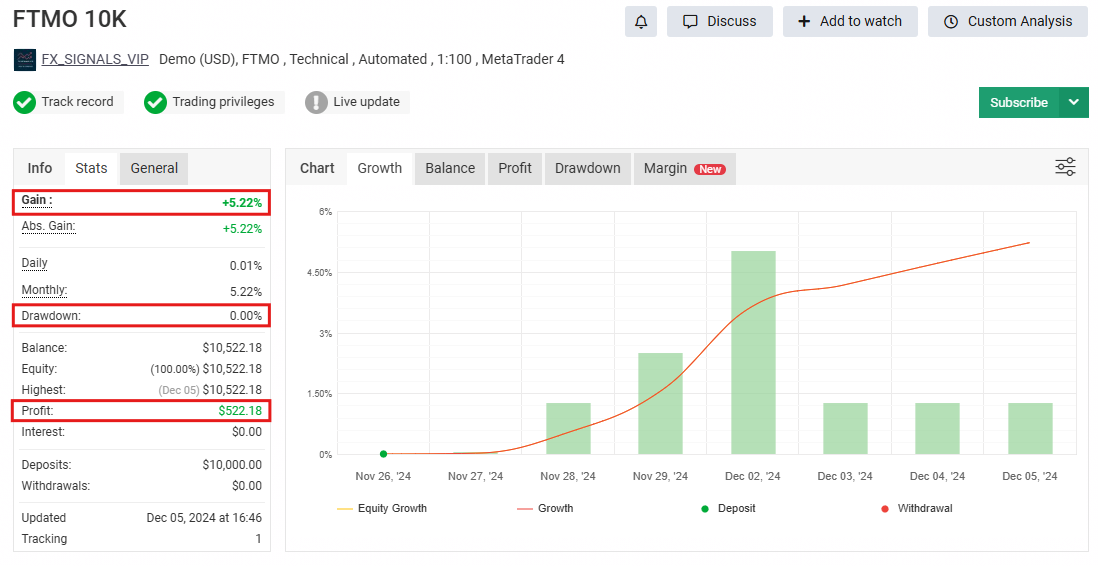Select the Balance chart tab

tap(450, 168)
